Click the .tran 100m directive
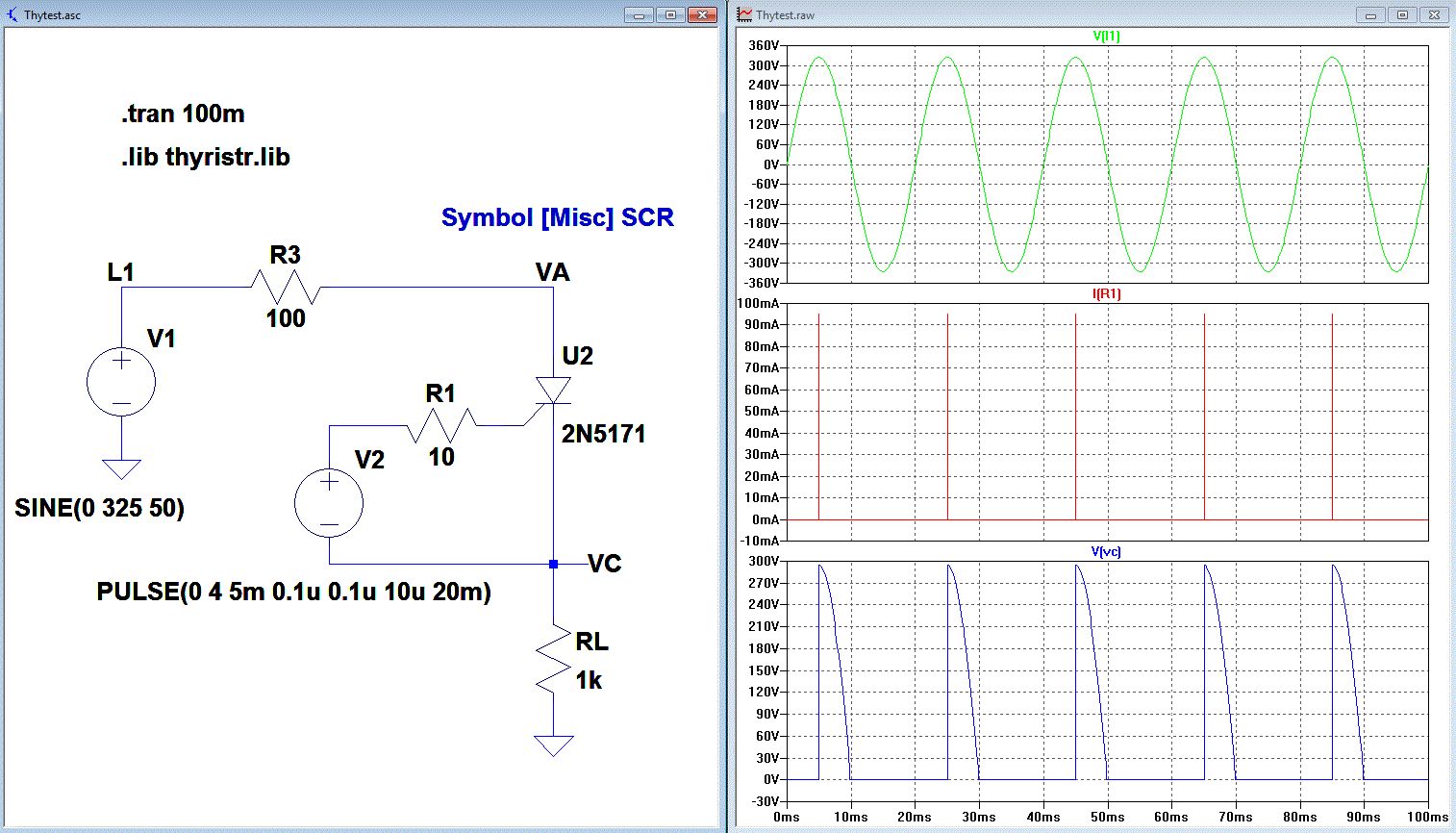The image size is (1456, 833). (183, 114)
